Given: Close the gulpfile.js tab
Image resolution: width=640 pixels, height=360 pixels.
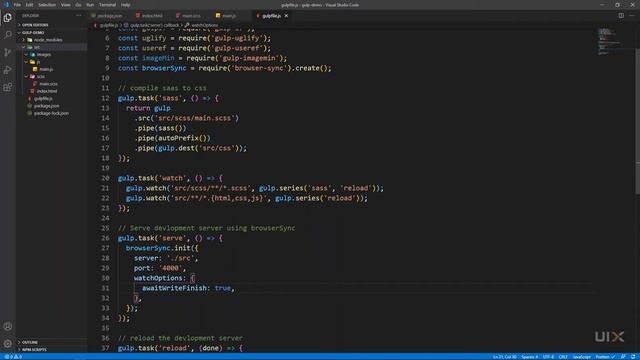Looking at the screenshot, I should [286, 16].
